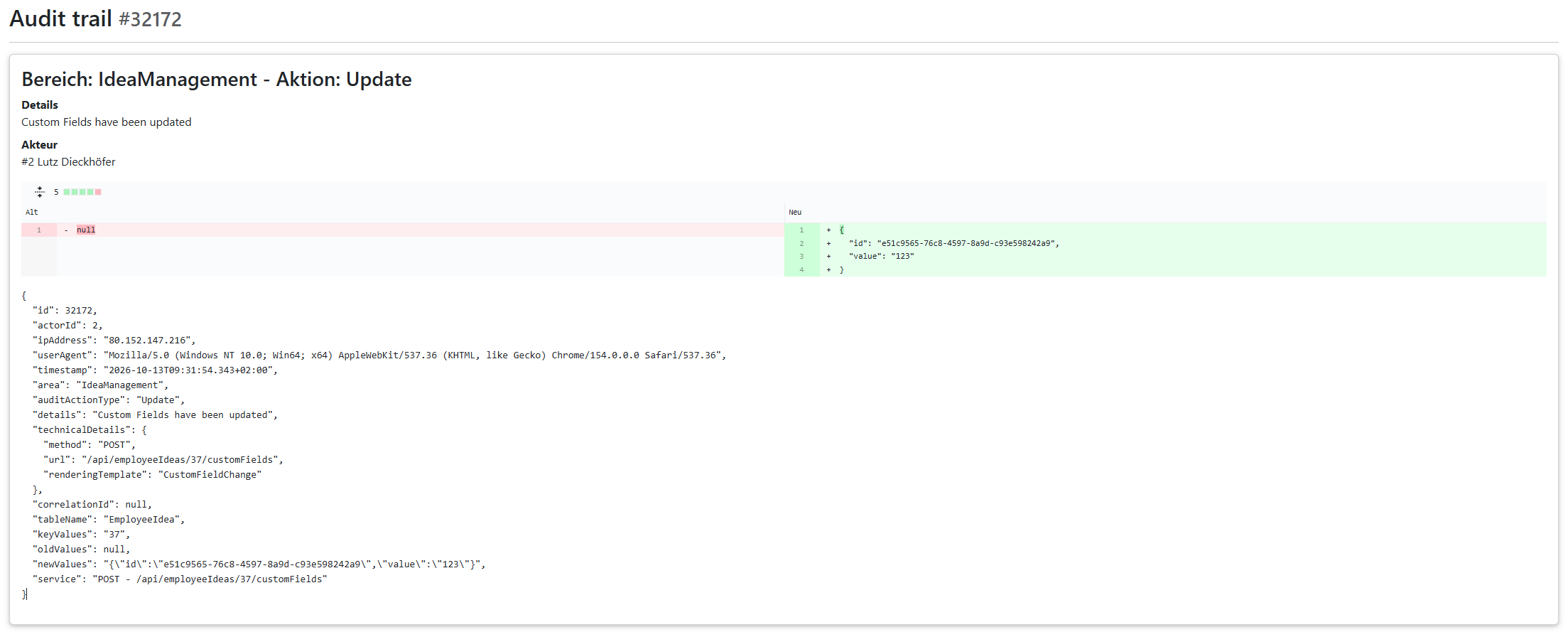1568x637 pixels.
Task: Click the "tableName": "EmployeeIdea" line
Action: pyautogui.click(x=109, y=520)
